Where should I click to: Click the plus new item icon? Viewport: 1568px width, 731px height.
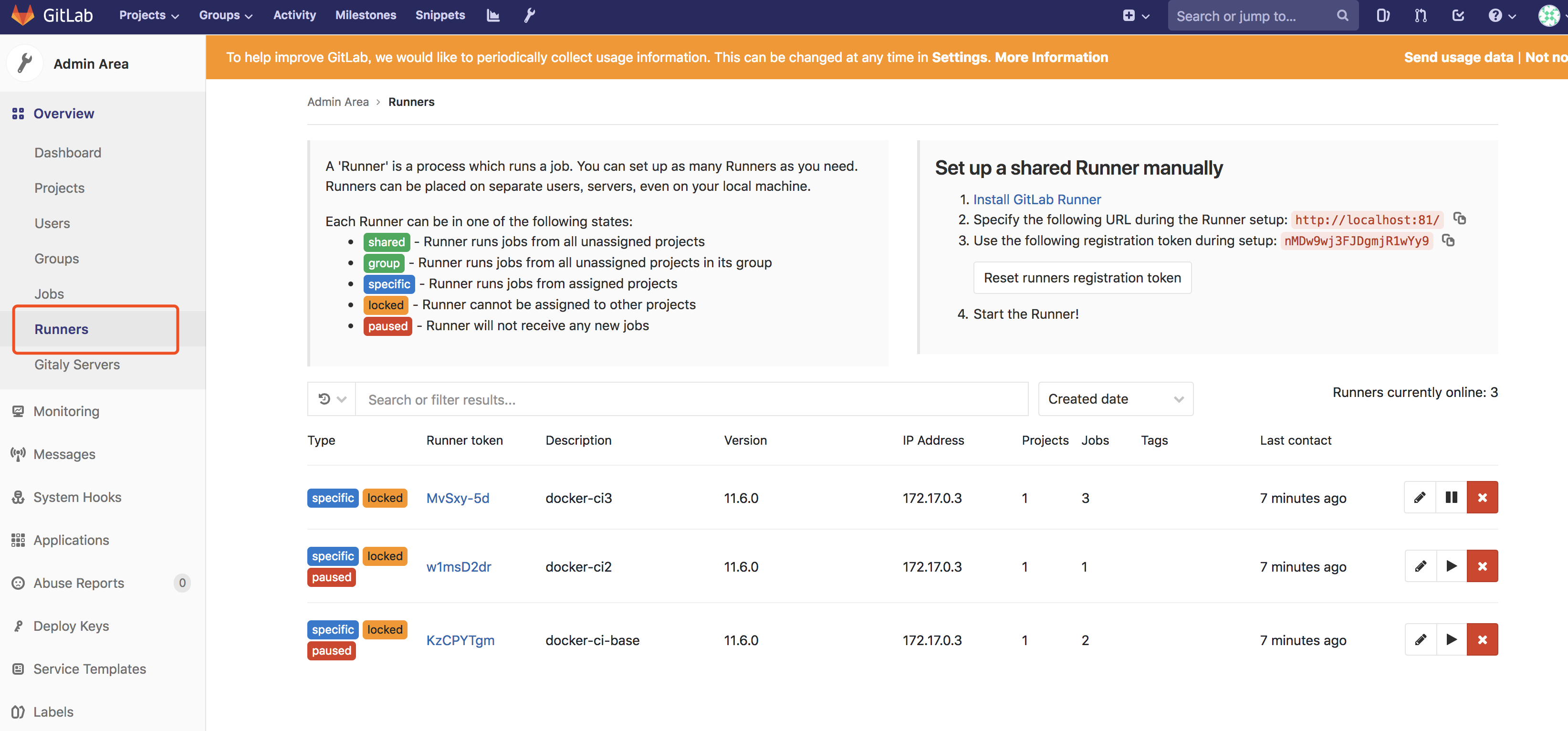coord(1129,16)
